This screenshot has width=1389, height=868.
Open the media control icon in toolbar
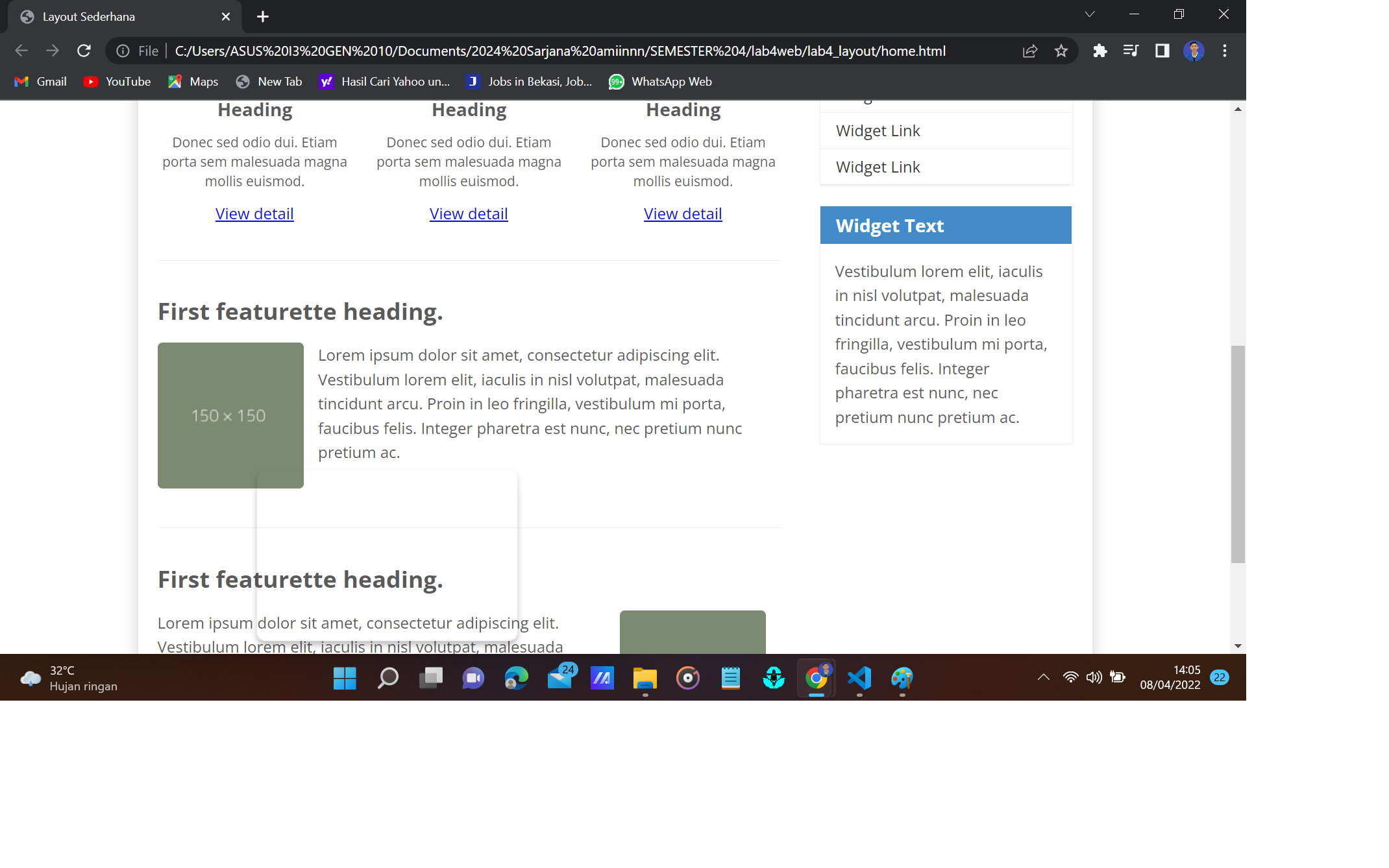click(x=1131, y=51)
